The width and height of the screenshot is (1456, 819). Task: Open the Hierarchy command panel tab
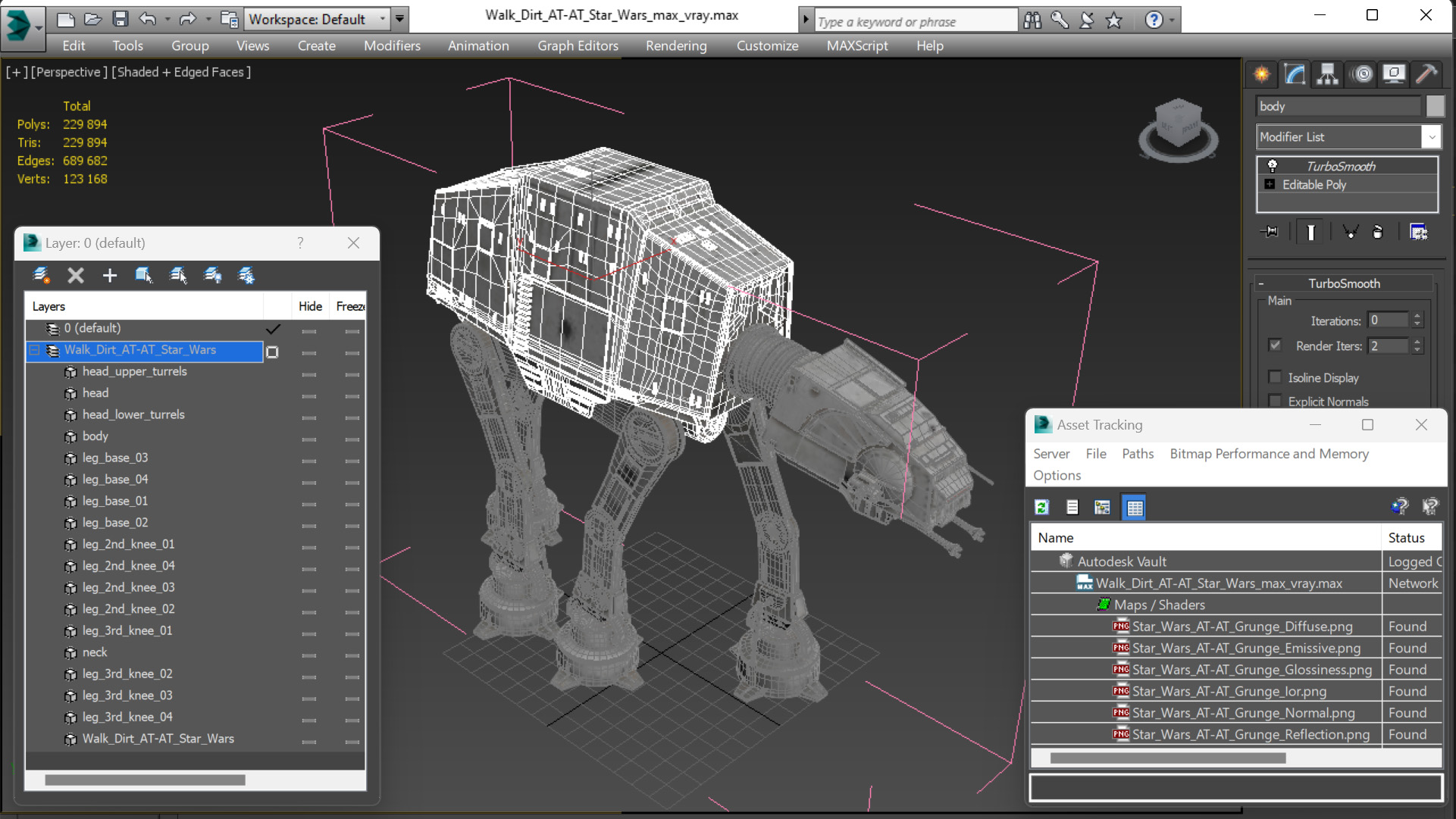pos(1327,73)
